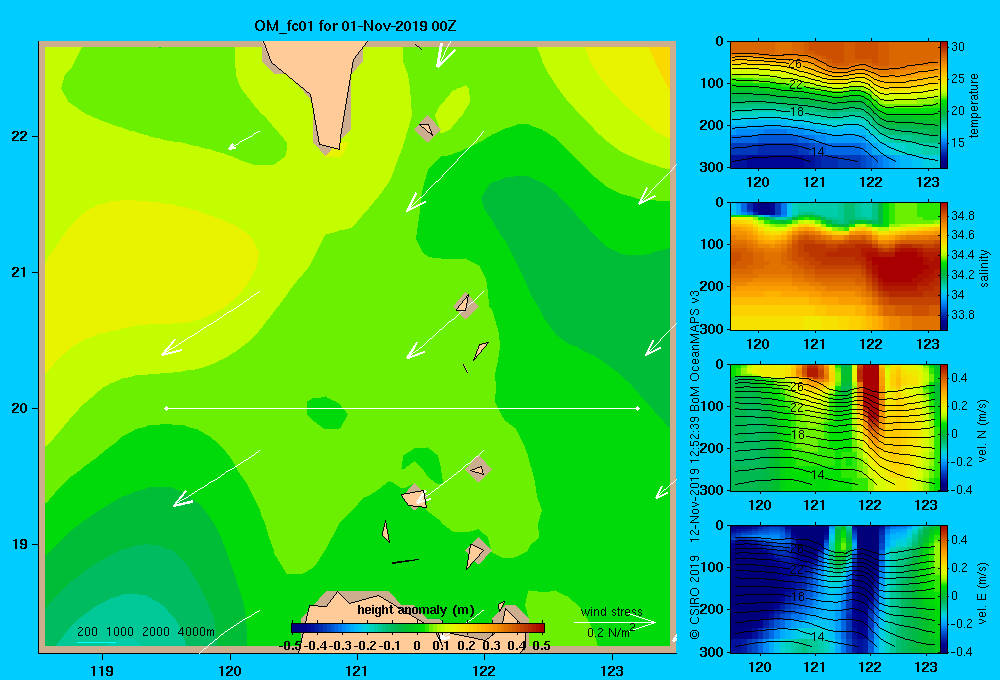This screenshot has width=1000, height=680.
Task: Click the vel. E colorbar
Action: click(x=944, y=589)
